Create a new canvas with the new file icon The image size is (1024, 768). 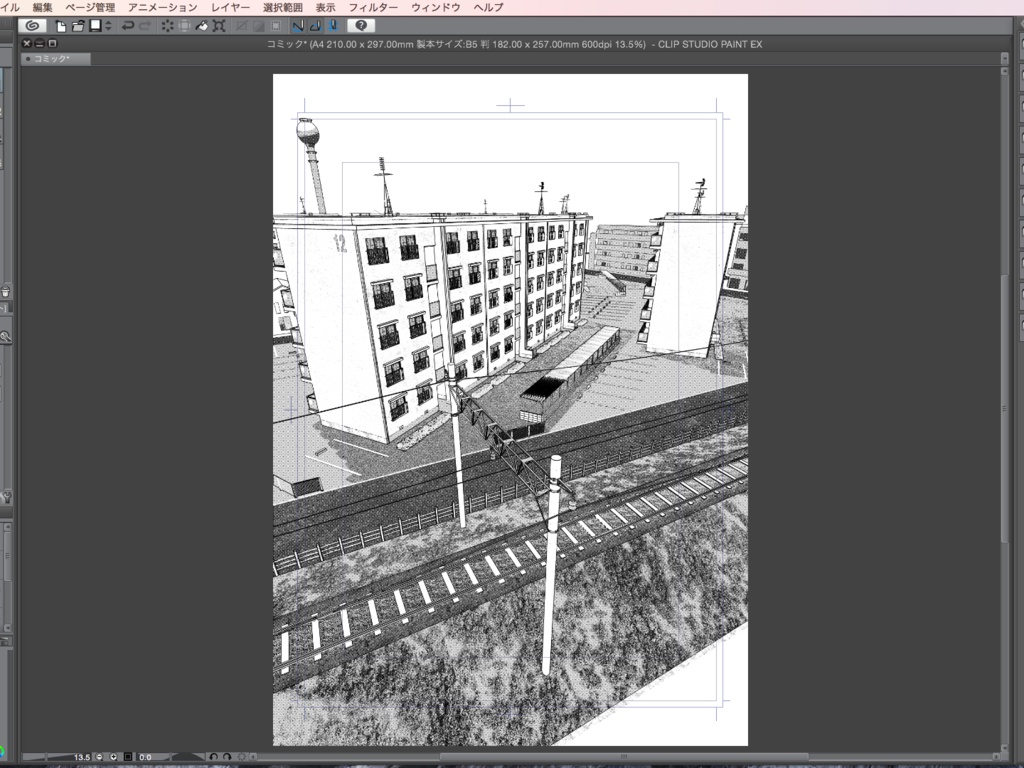(59, 25)
